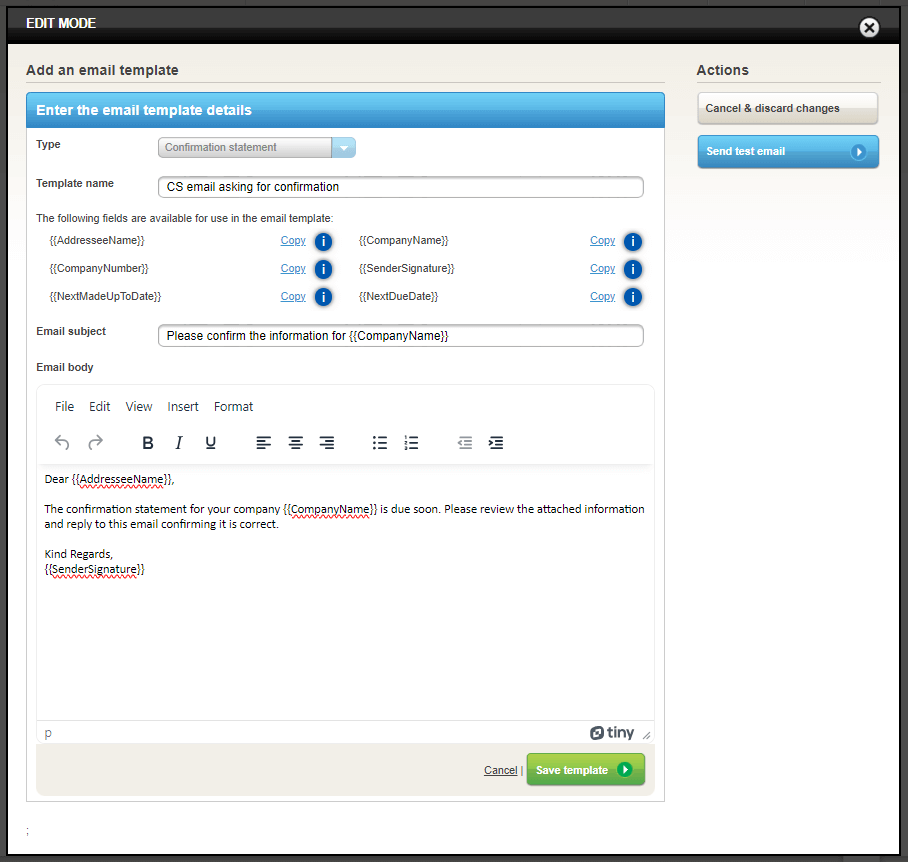Insert a bulleted list
908x862 pixels.
click(380, 443)
